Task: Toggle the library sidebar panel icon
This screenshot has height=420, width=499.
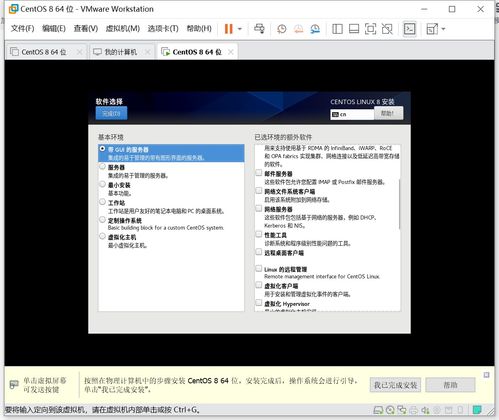Action: [337, 29]
